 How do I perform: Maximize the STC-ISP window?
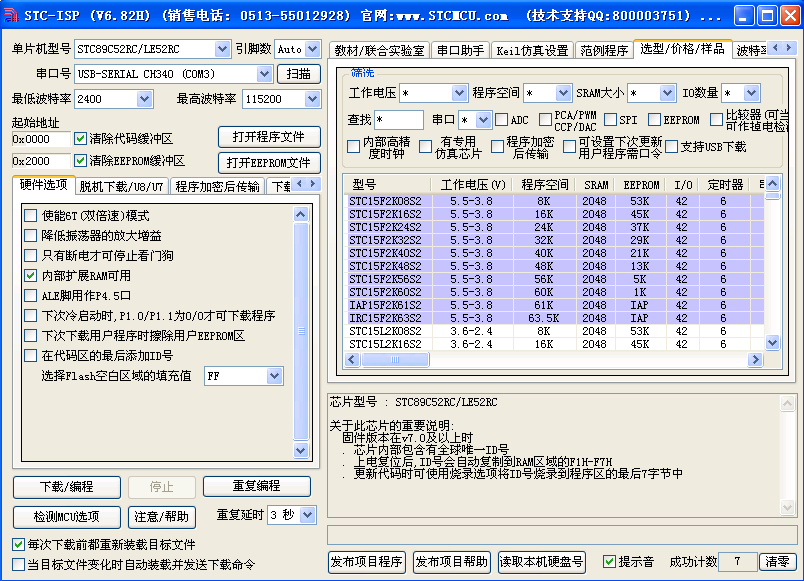(763, 17)
